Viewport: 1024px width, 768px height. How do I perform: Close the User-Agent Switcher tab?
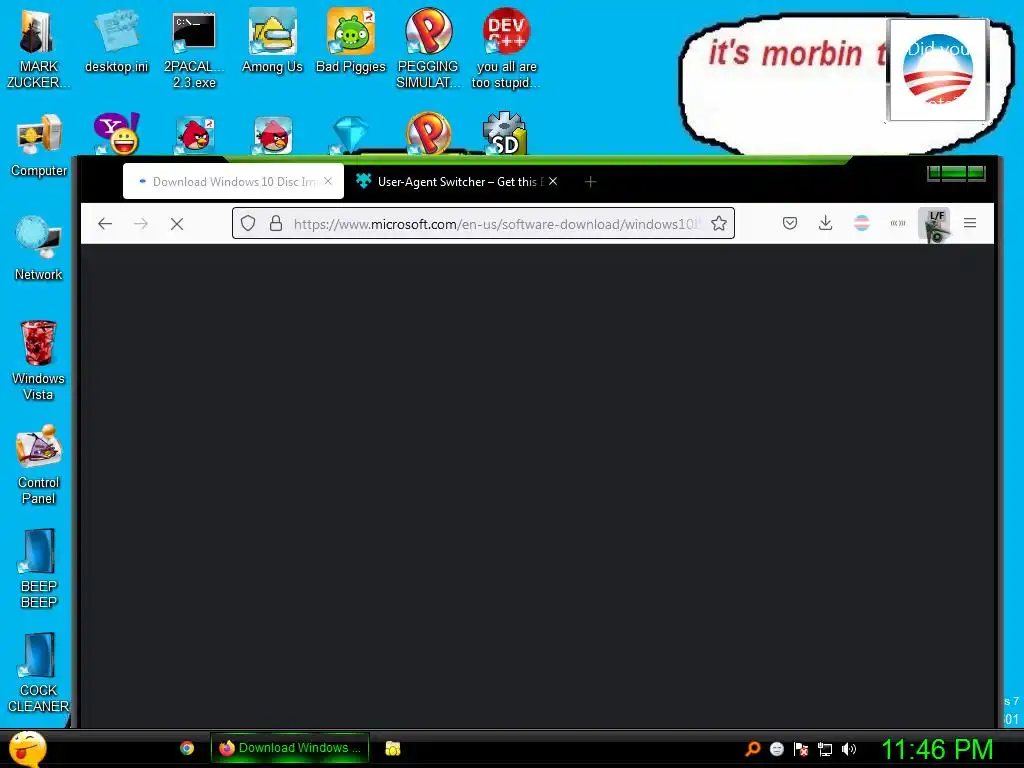552,181
